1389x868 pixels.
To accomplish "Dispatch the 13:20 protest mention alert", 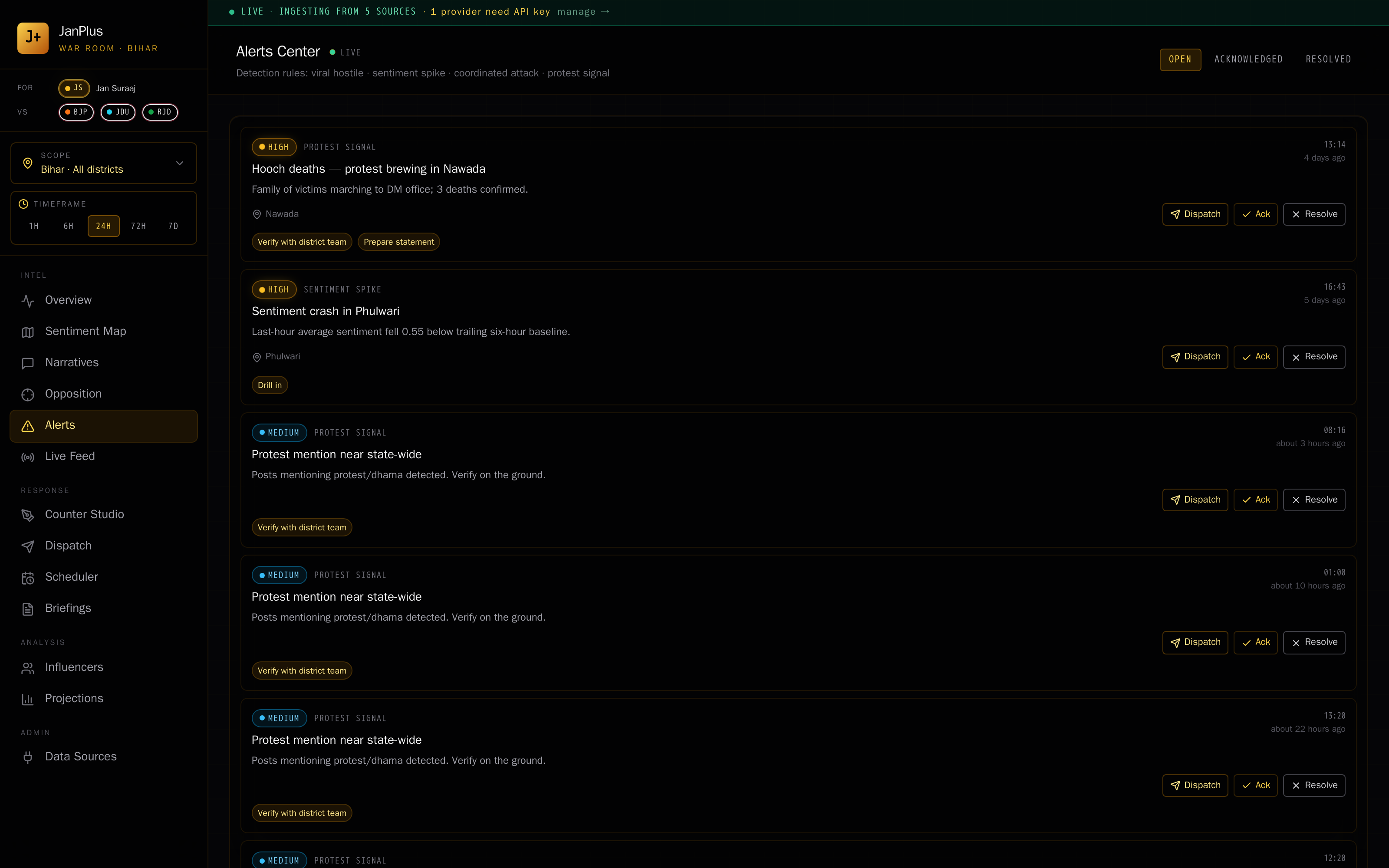I will tap(1195, 786).
